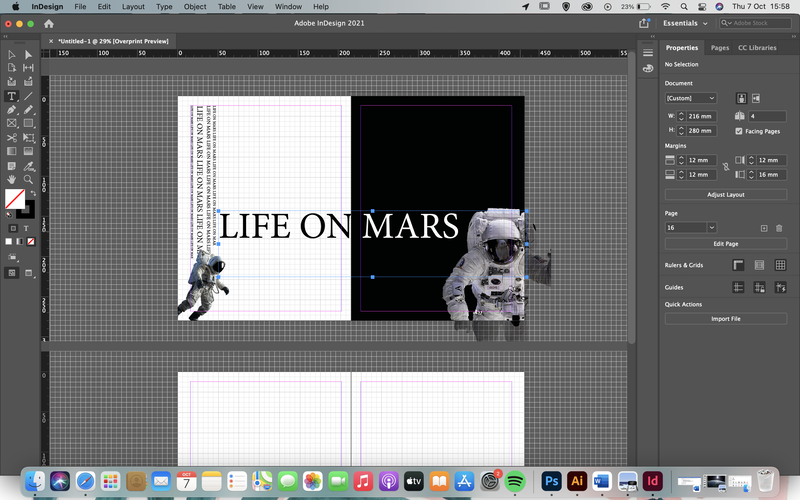800x500 pixels.
Task: Click the fill color swatch
Action: (x=15, y=199)
